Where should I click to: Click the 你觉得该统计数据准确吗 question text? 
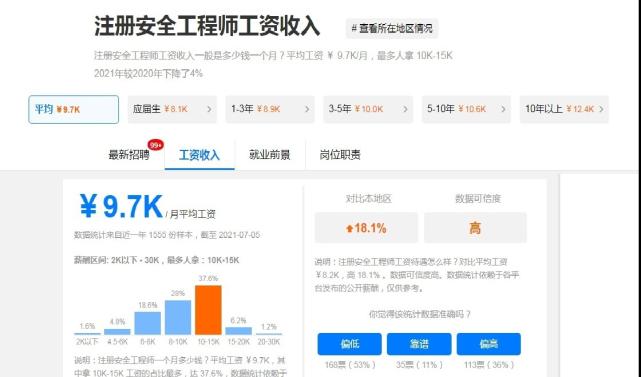pyautogui.click(x=420, y=314)
